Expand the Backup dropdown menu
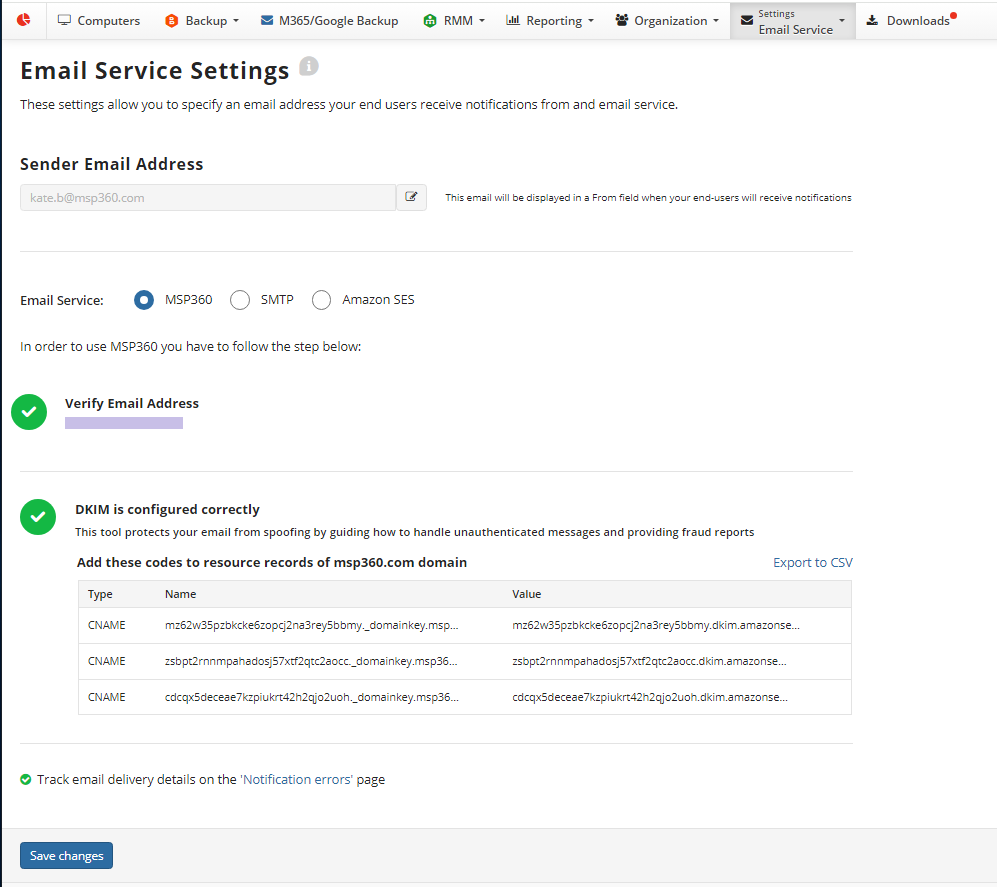 [202, 20]
